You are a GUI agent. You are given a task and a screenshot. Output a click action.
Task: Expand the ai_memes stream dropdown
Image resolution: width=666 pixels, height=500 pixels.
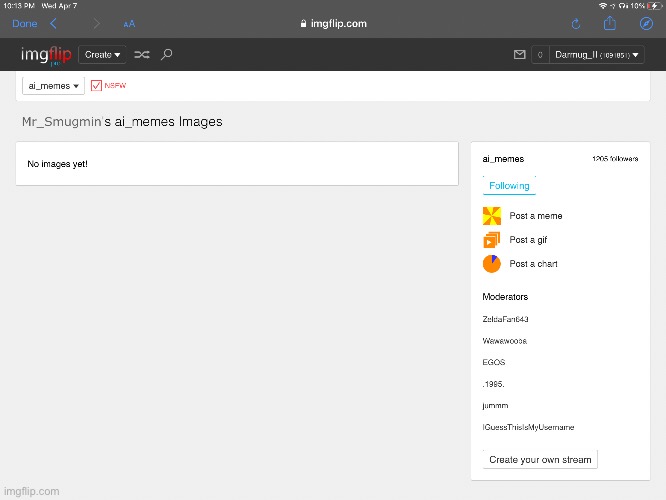[x=53, y=86]
